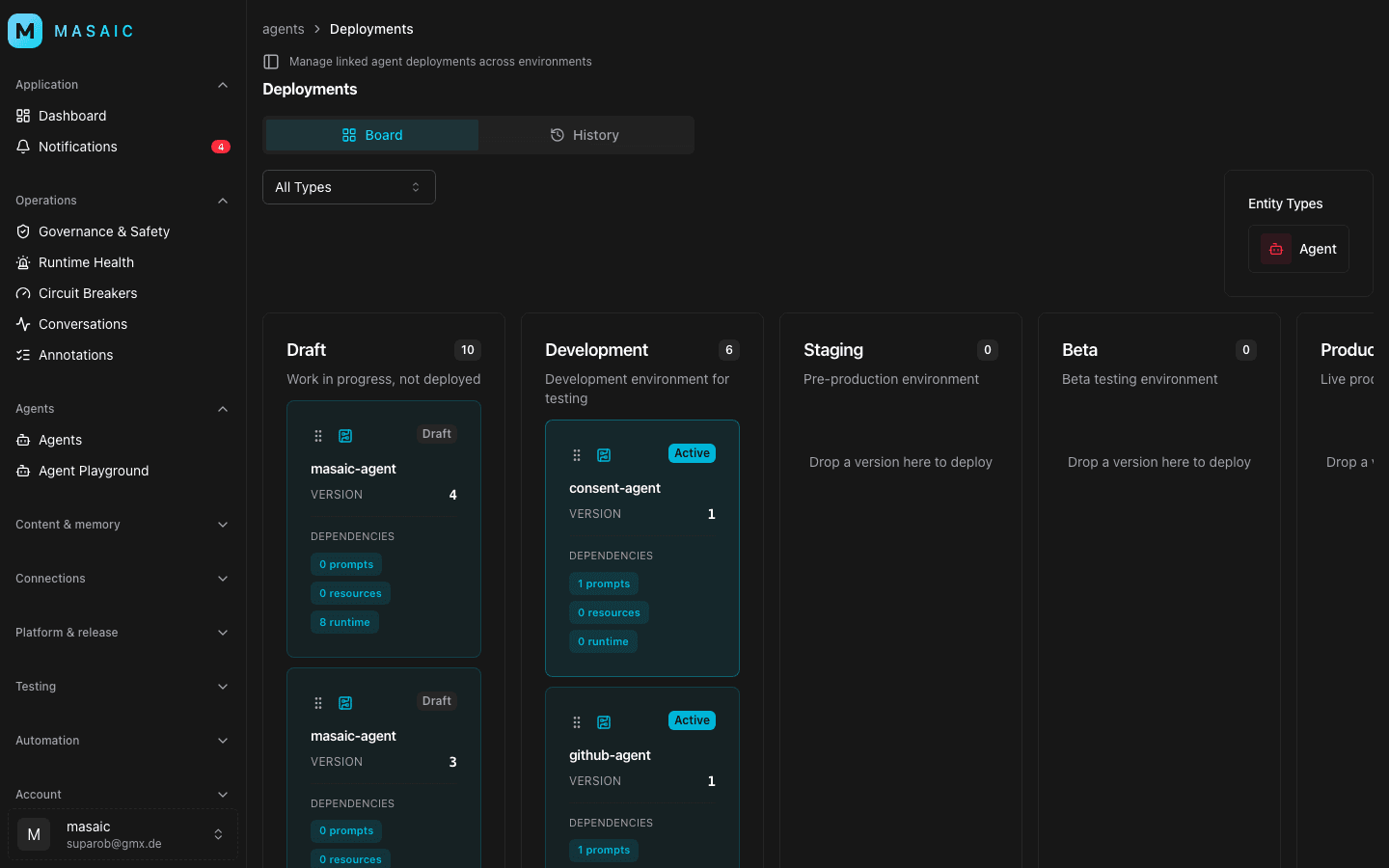Switch to the Board tab

[x=372, y=135]
